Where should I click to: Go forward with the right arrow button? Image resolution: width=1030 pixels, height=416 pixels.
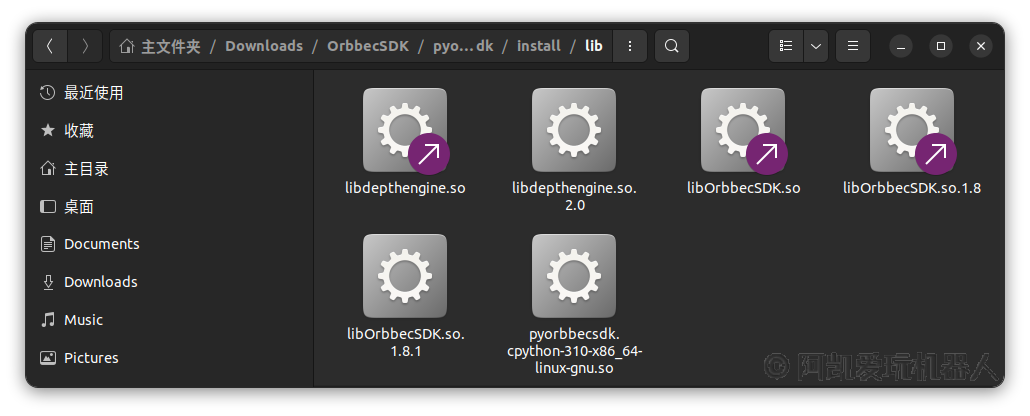(85, 46)
